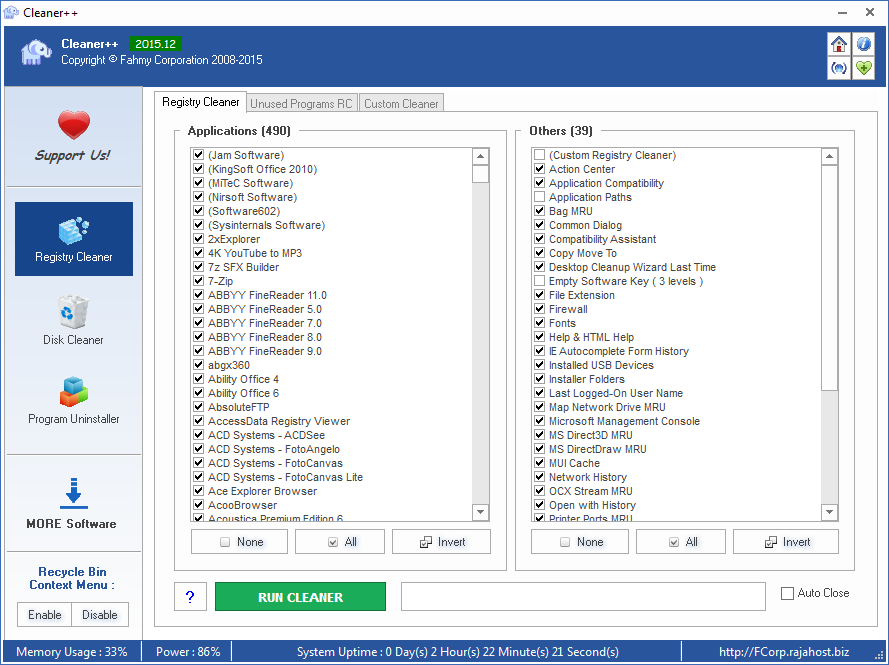Click the update/sync icon below the home icon

pyautogui.click(x=838, y=68)
